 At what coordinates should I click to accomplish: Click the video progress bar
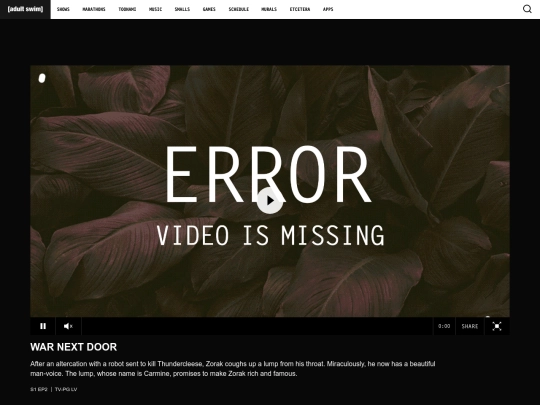[x=257, y=326]
